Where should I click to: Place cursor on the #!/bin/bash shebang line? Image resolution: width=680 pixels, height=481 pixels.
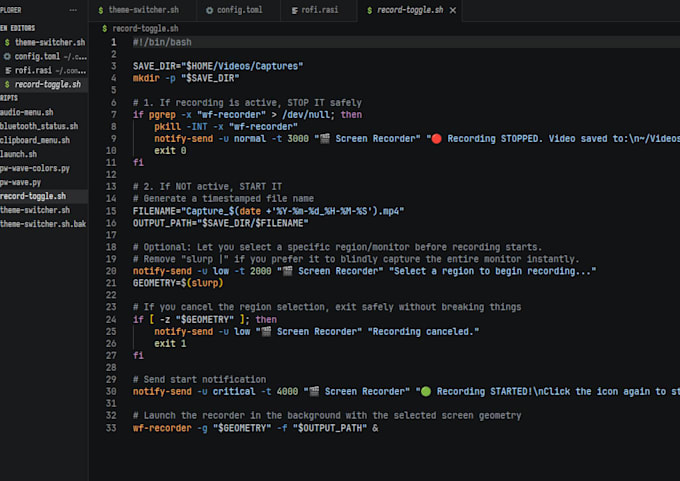click(162, 42)
